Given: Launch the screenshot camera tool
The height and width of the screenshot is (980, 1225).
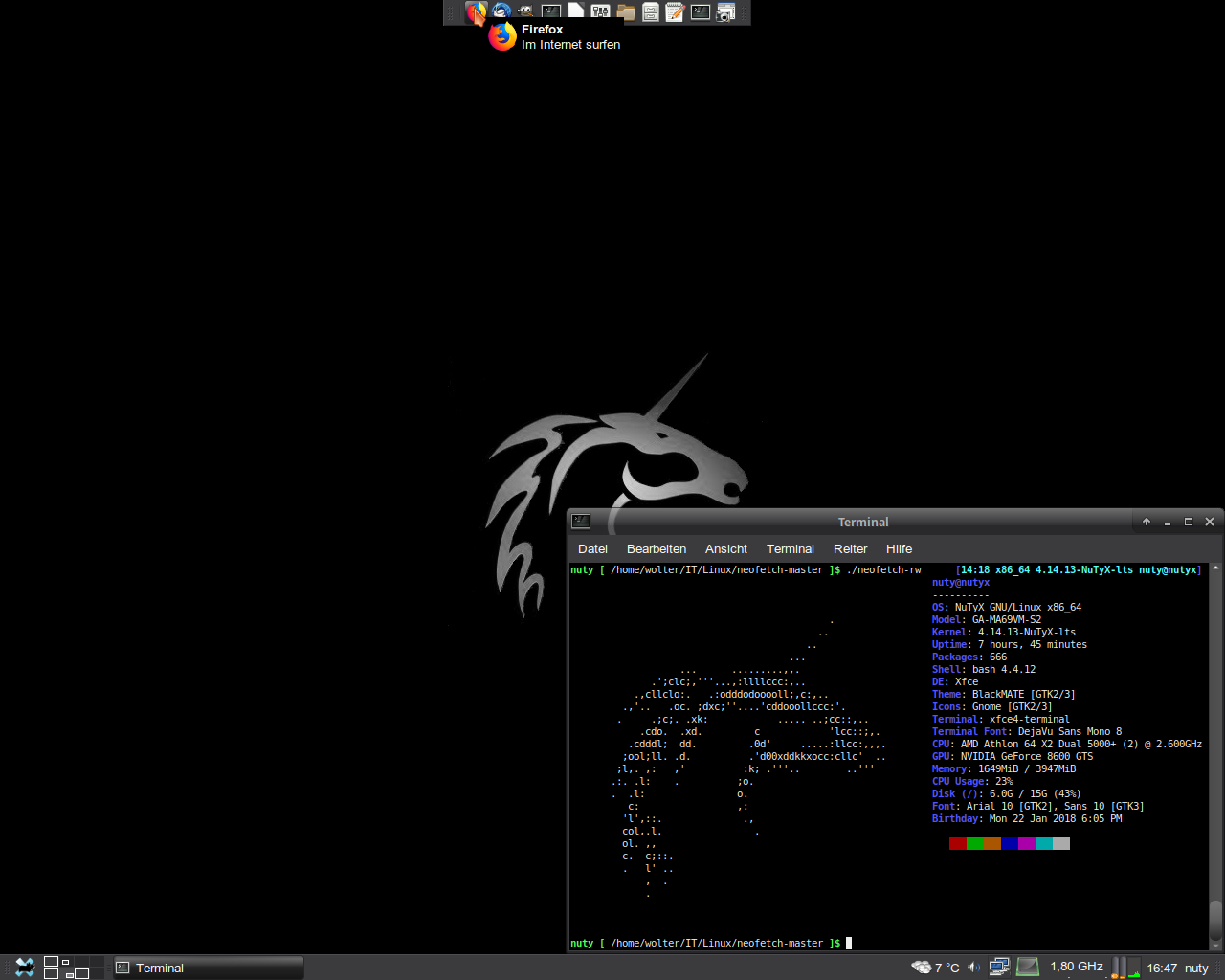Looking at the screenshot, I should 725,11.
